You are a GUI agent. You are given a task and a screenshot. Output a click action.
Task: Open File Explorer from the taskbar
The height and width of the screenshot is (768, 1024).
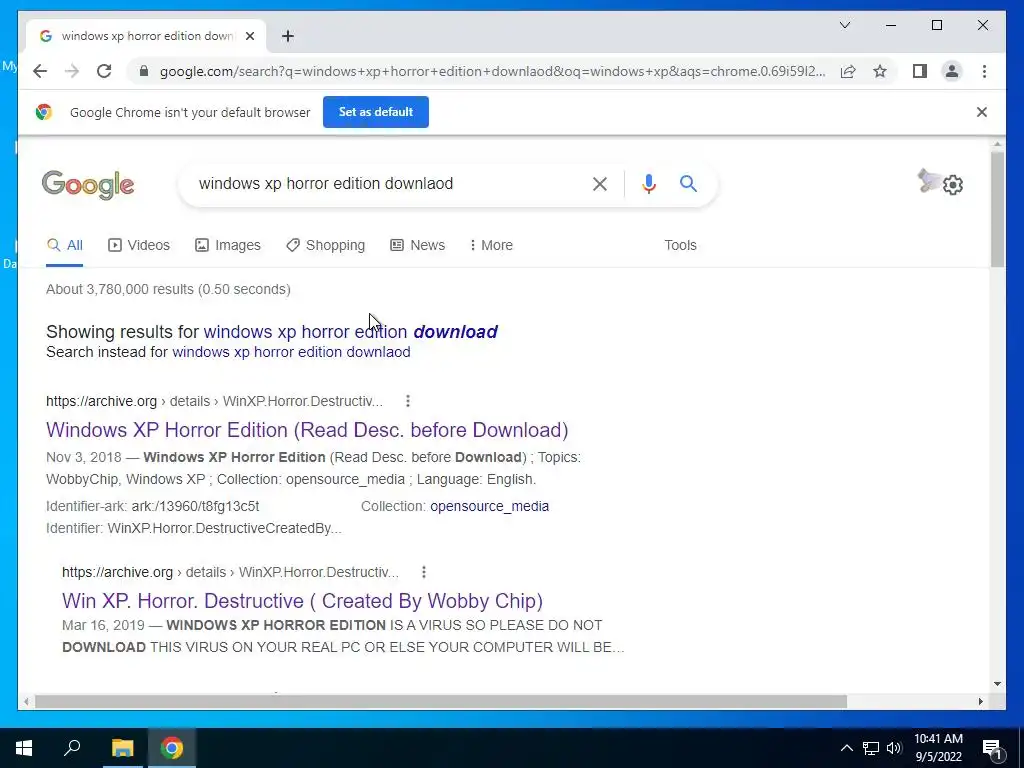pyautogui.click(x=122, y=748)
